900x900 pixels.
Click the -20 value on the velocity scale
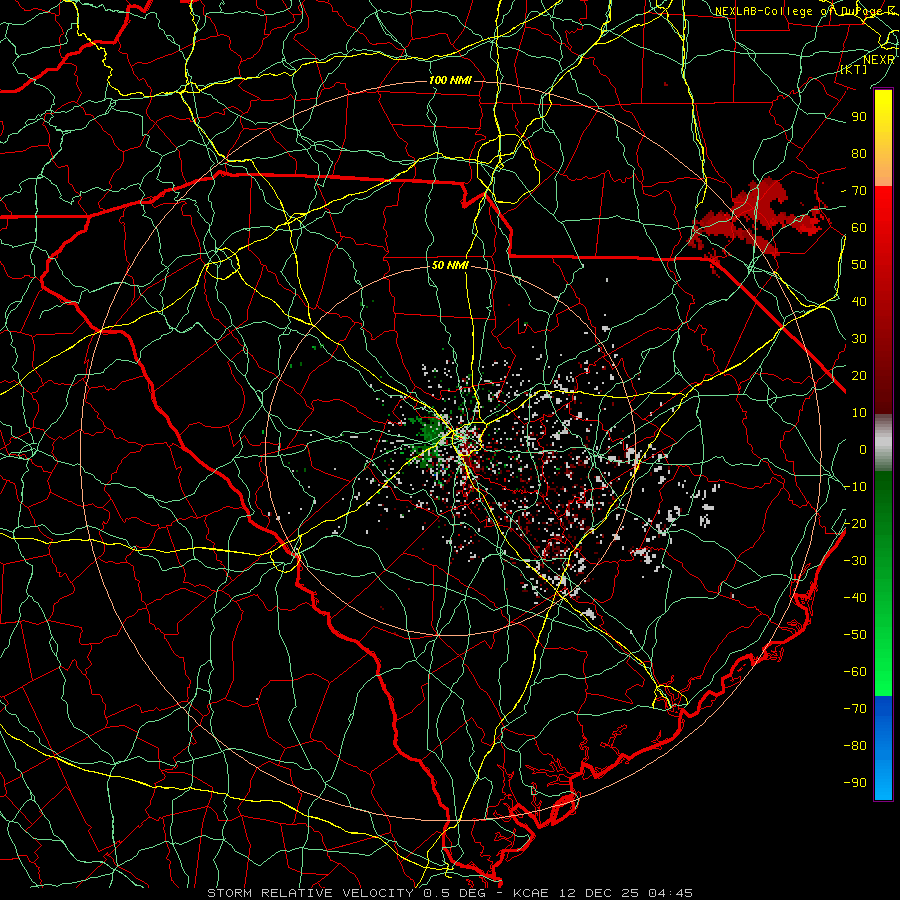point(855,523)
